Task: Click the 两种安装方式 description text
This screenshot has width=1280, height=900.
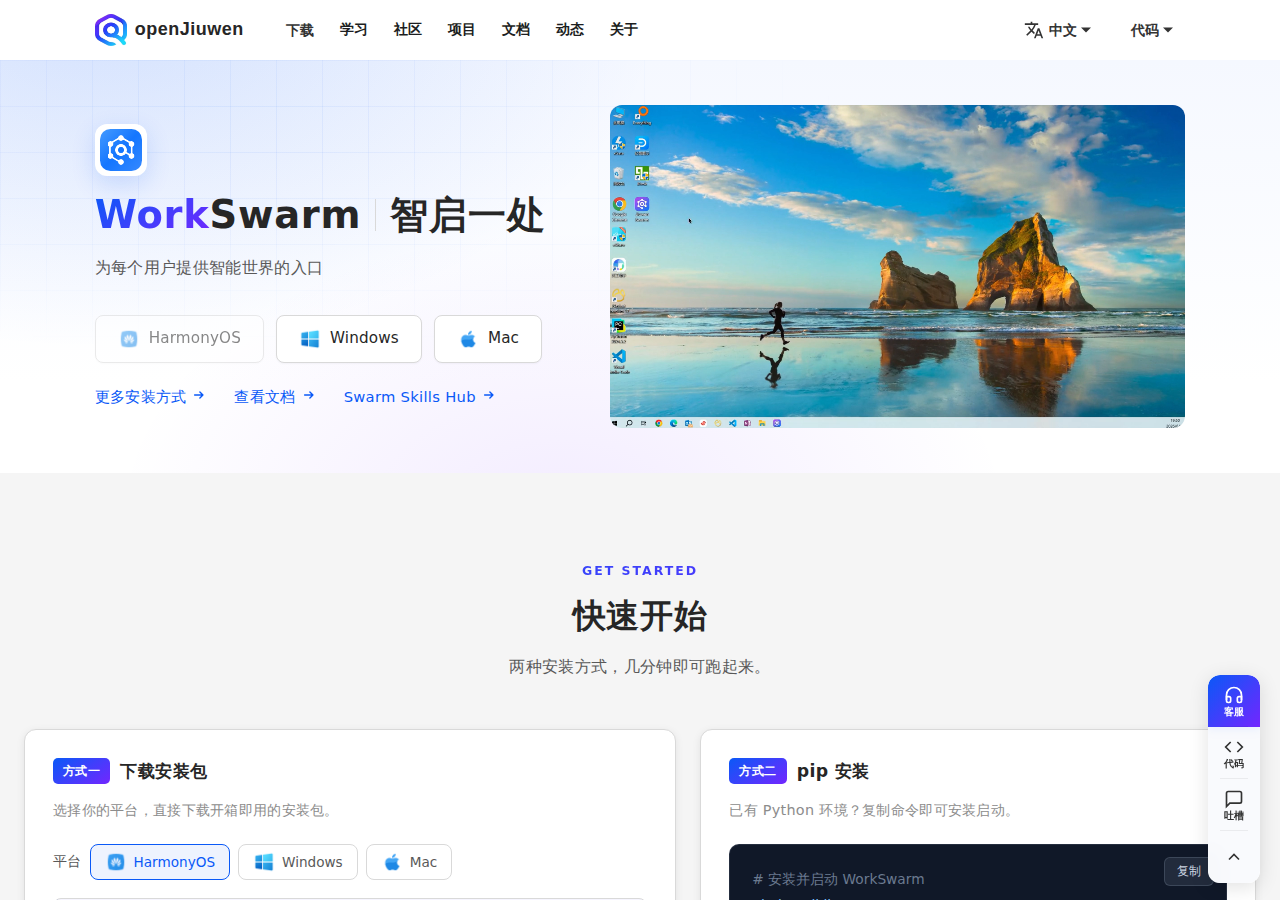Action: click(x=640, y=666)
